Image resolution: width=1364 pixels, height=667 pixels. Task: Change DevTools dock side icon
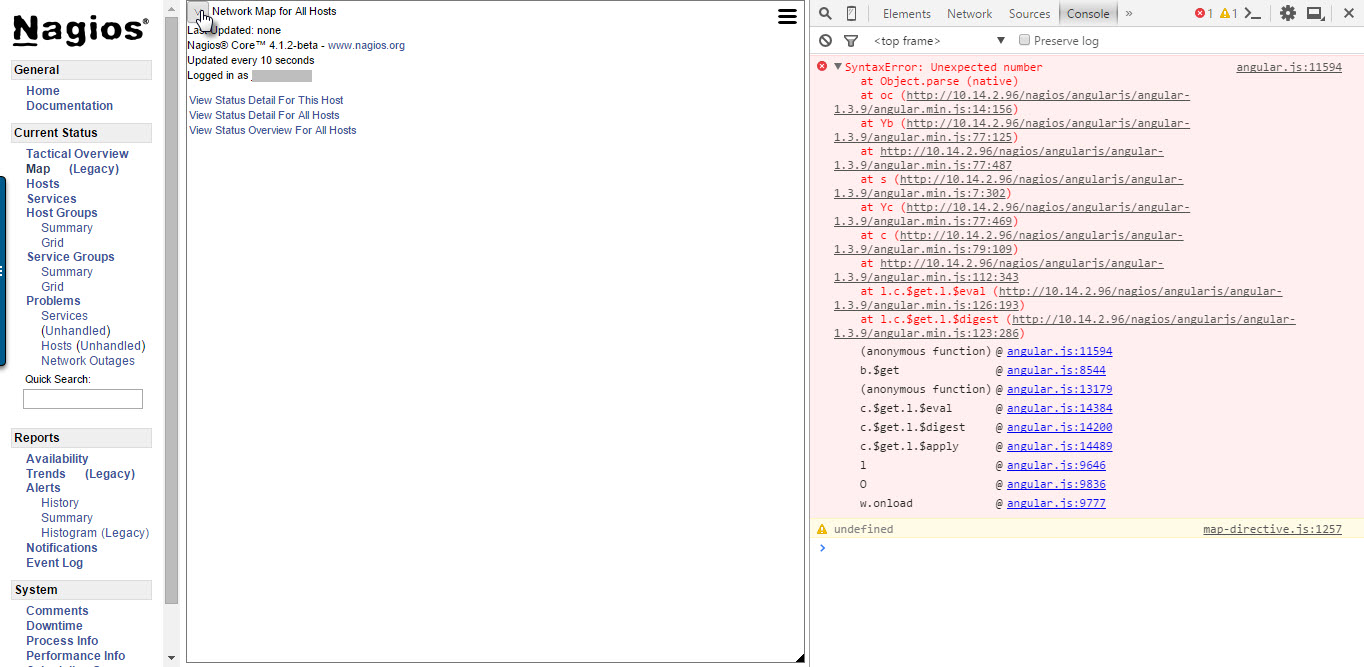(1316, 13)
